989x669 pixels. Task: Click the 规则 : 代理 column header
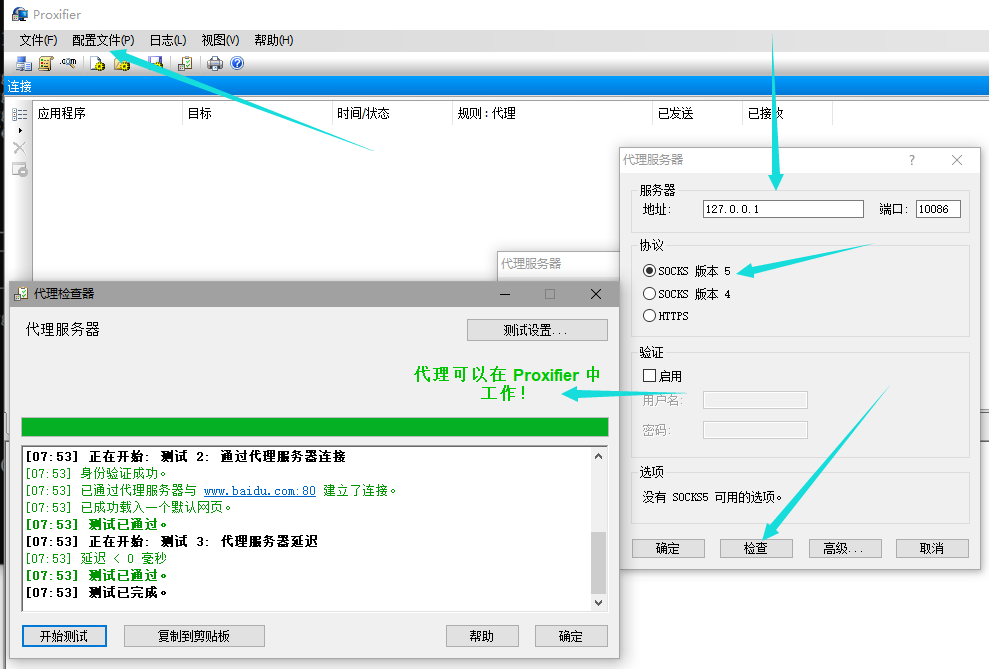tap(553, 113)
